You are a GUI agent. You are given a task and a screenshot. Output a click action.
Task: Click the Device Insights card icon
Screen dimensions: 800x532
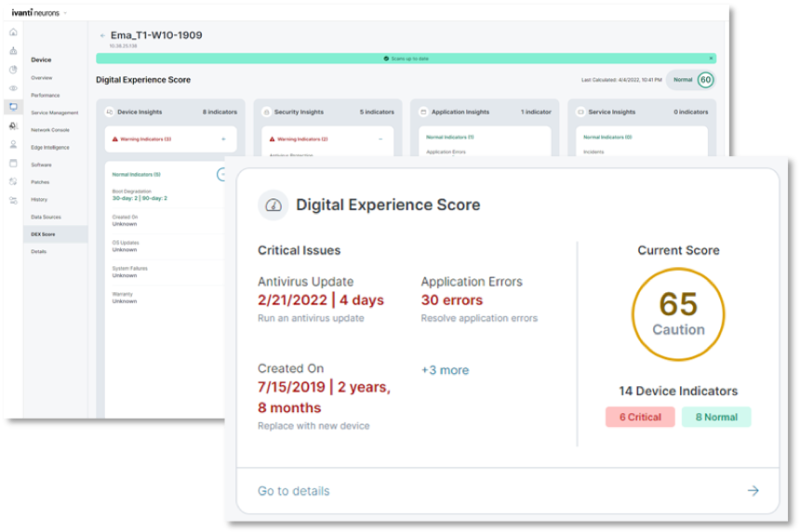click(109, 112)
